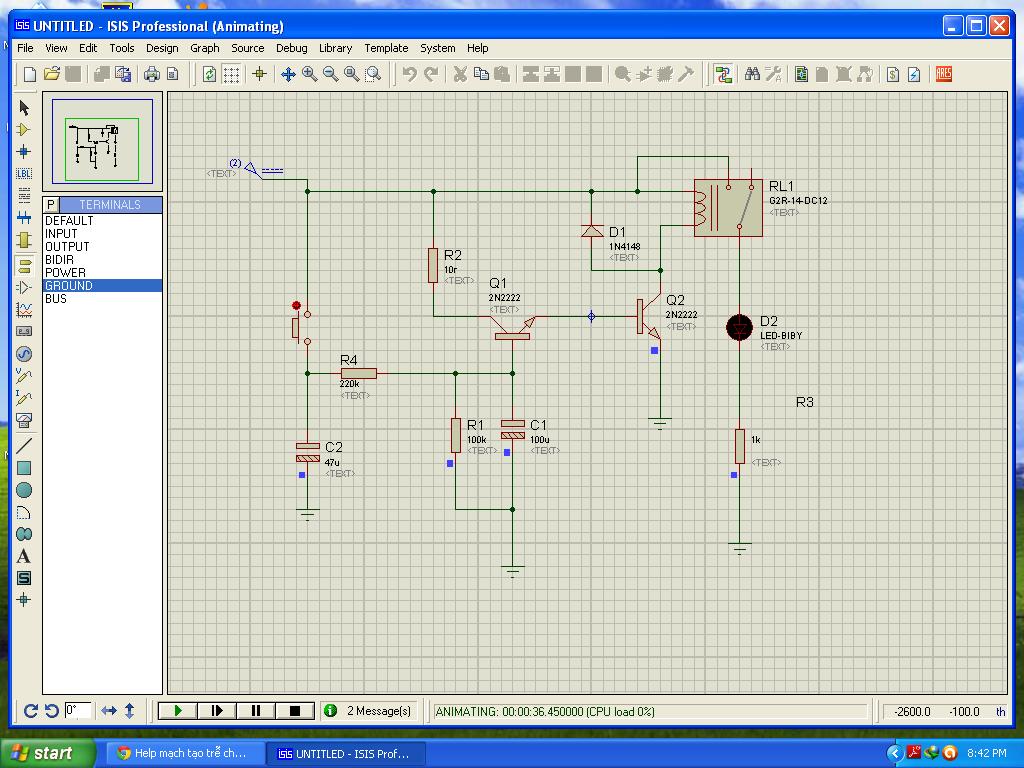Click the Zoom In magnifier
The width and height of the screenshot is (1024, 768).
[x=310, y=74]
